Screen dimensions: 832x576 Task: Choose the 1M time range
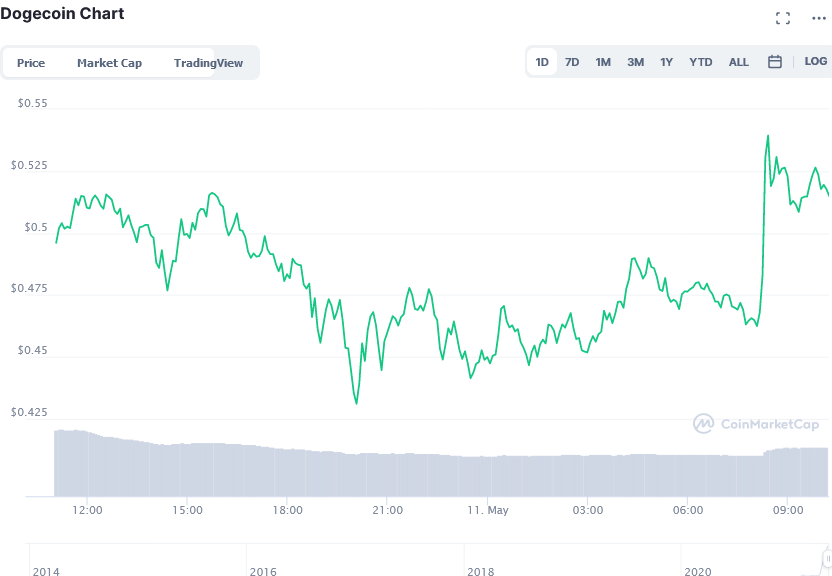[x=603, y=62]
